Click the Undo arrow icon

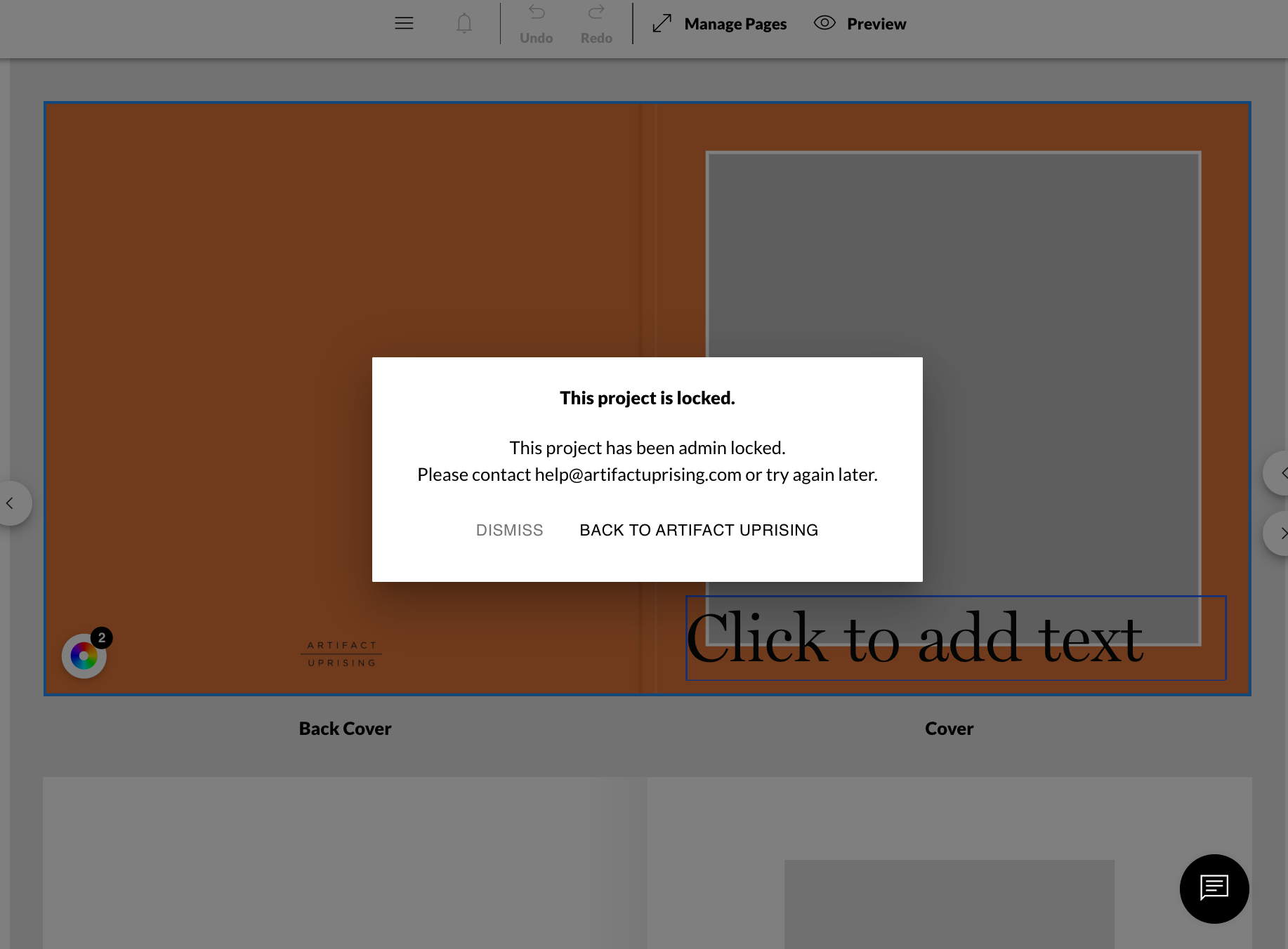point(537,12)
